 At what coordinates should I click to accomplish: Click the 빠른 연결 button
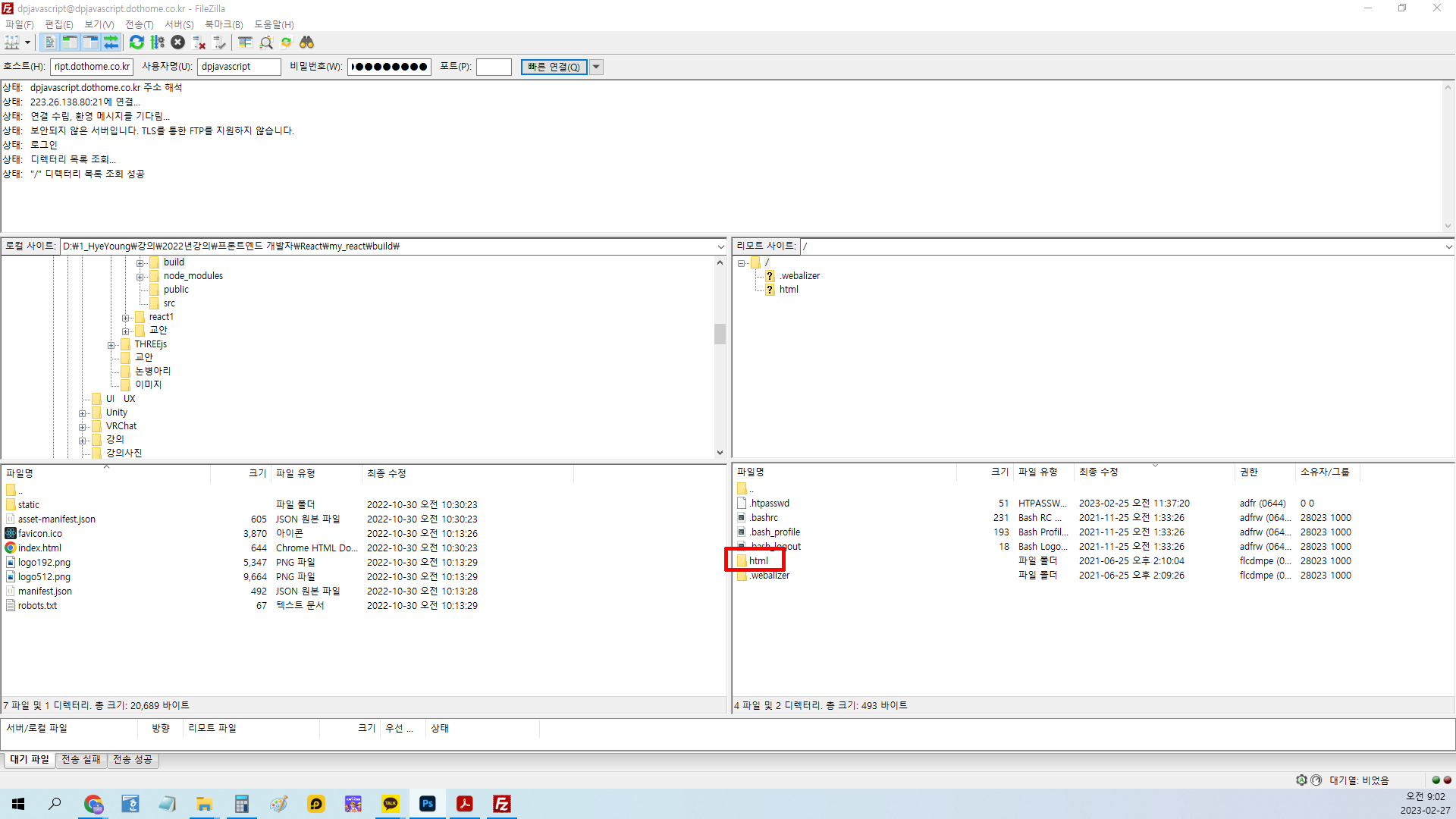pyautogui.click(x=554, y=67)
